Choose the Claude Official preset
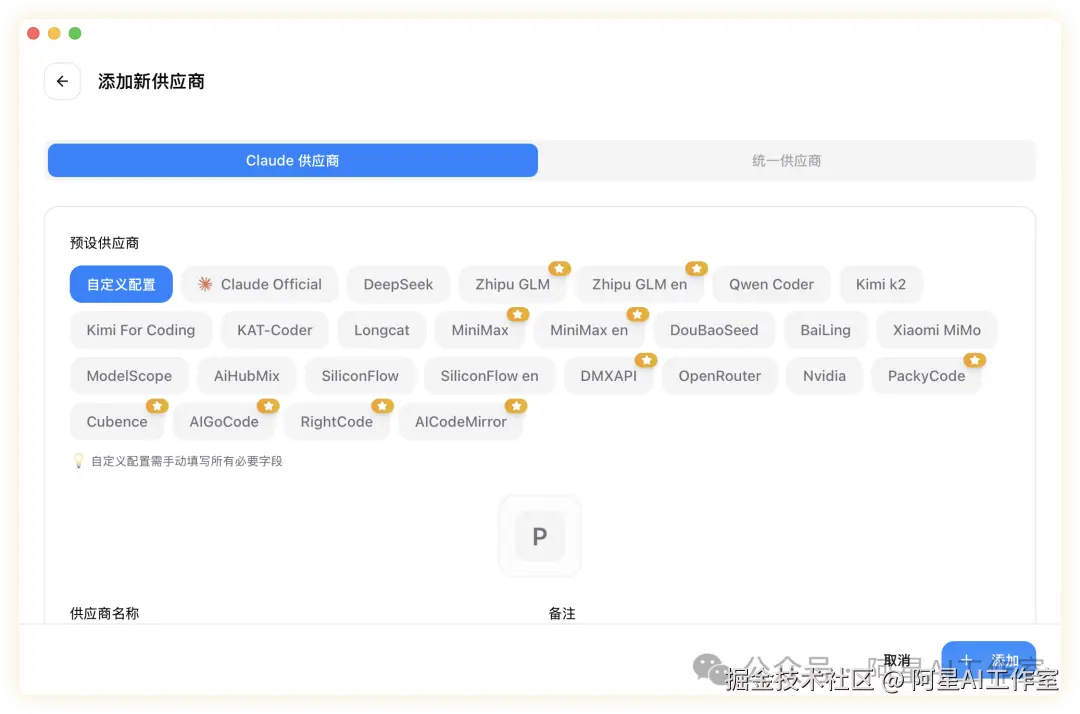1080x714 pixels. tap(260, 284)
